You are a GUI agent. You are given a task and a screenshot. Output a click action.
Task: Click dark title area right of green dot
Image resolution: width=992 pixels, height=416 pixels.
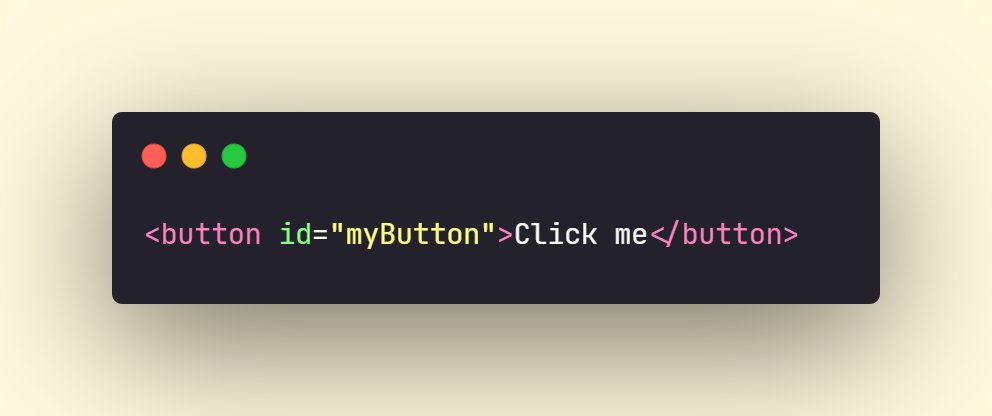pyautogui.click(x=557, y=156)
